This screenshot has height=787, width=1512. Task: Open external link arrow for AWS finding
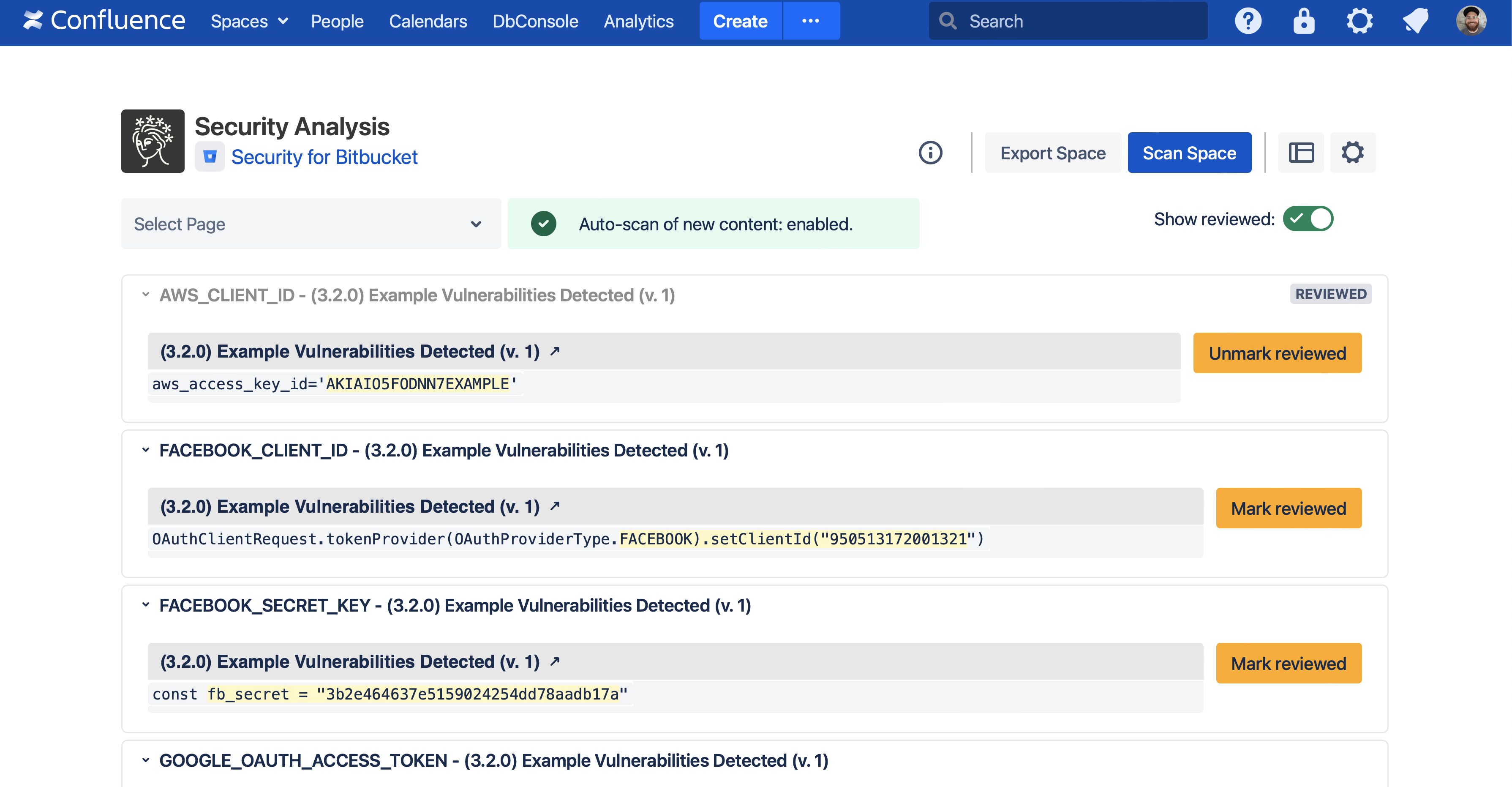pos(555,351)
